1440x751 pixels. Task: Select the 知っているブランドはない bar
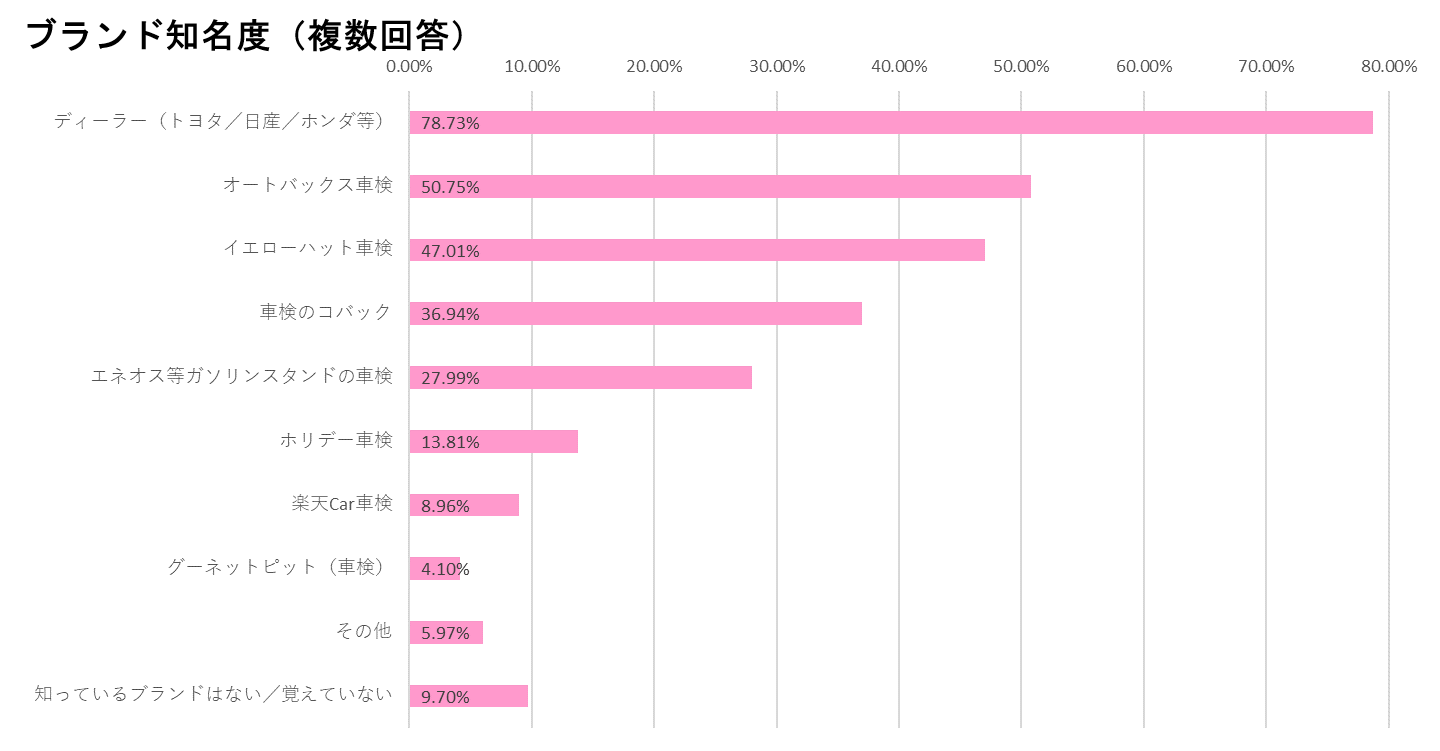(x=500, y=696)
